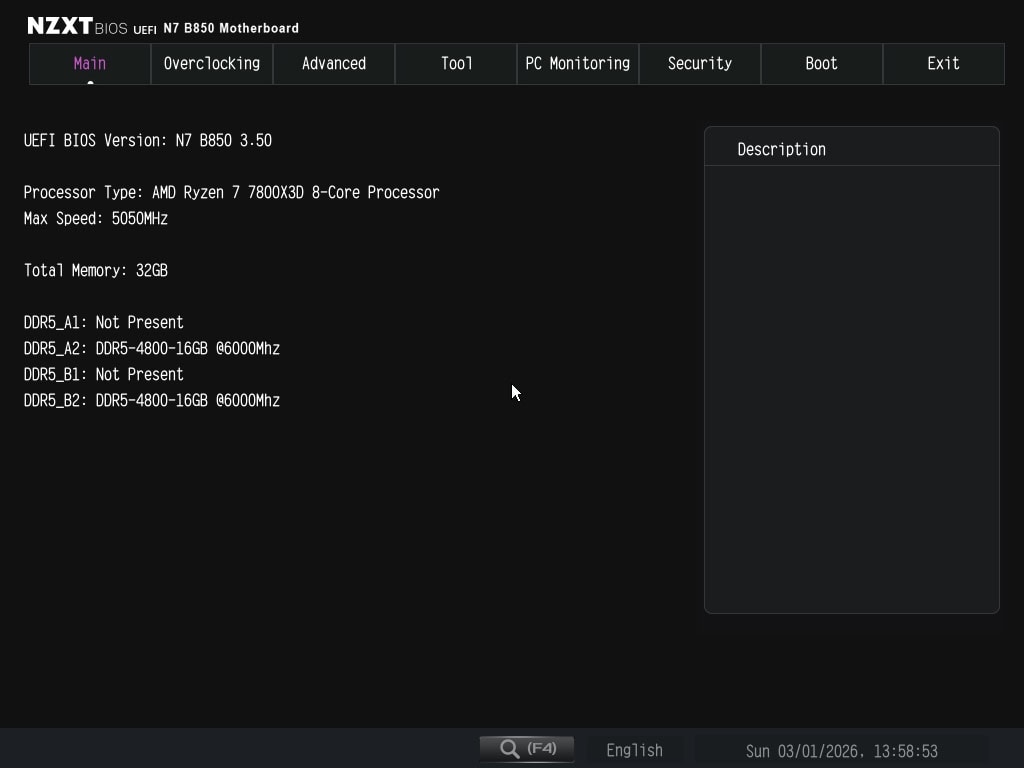Select the UEFI BIOS Version line
This screenshot has width=1024, height=768.
coord(148,140)
